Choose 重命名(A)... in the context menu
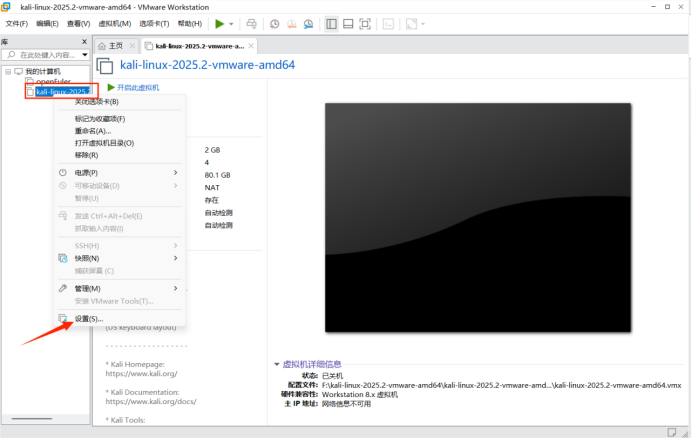This screenshot has height=438, width=691. pyautogui.click(x=93, y=131)
